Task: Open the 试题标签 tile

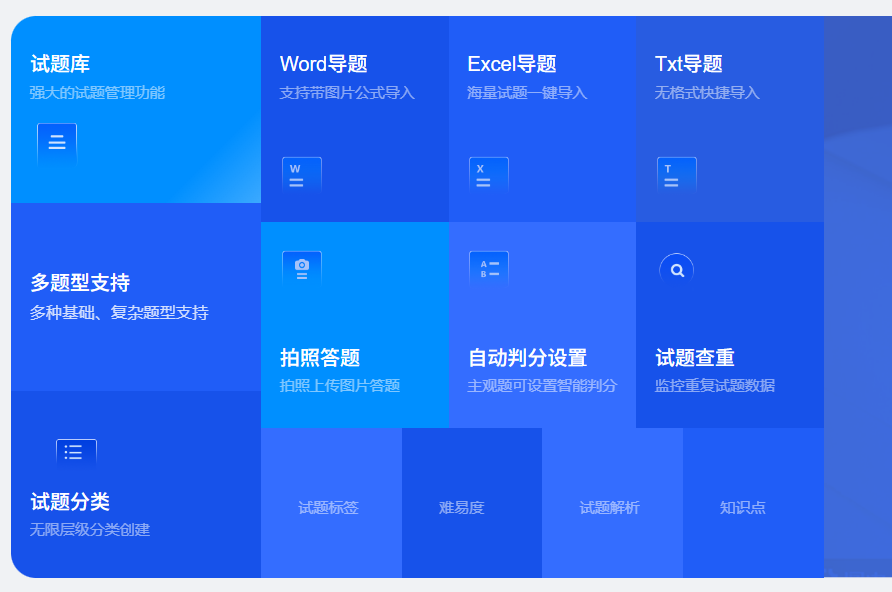Action: [329, 507]
